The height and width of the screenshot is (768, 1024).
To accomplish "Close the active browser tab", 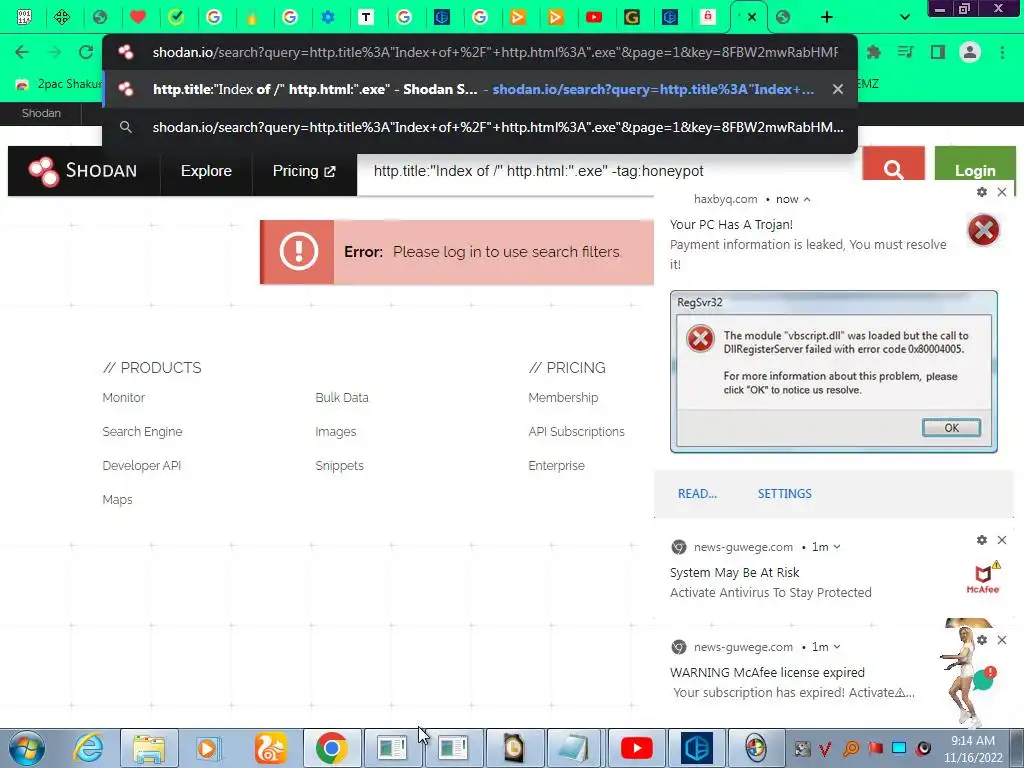I will click(x=752, y=17).
